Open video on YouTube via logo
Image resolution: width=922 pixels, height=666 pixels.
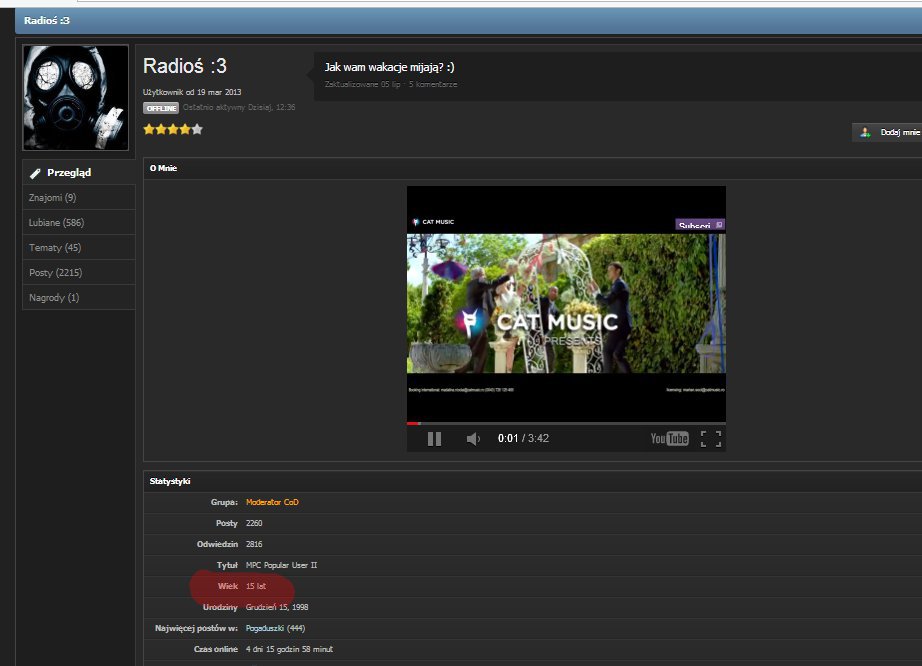click(x=669, y=439)
